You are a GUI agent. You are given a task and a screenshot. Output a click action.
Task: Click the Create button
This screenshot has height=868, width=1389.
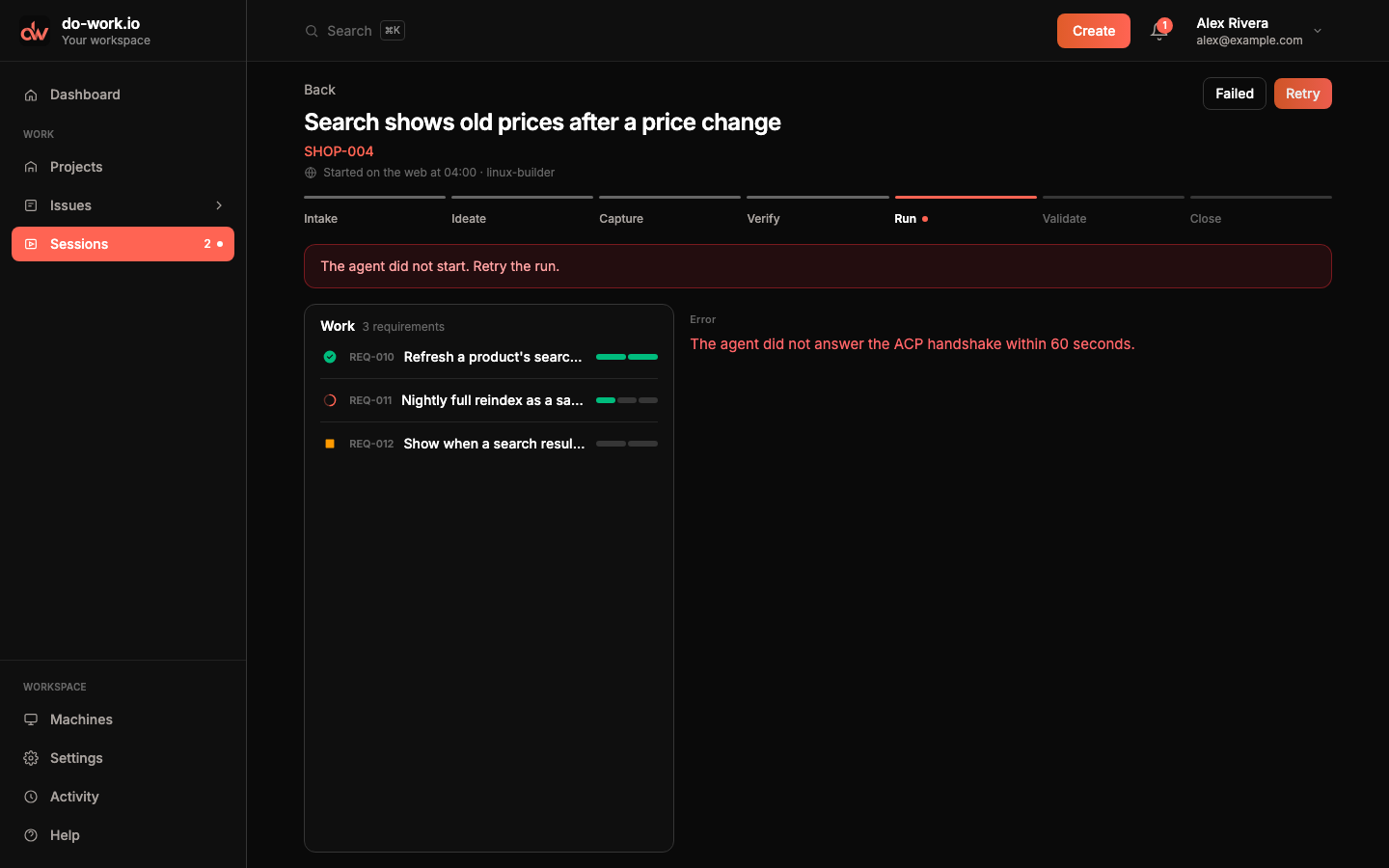pyautogui.click(x=1094, y=31)
